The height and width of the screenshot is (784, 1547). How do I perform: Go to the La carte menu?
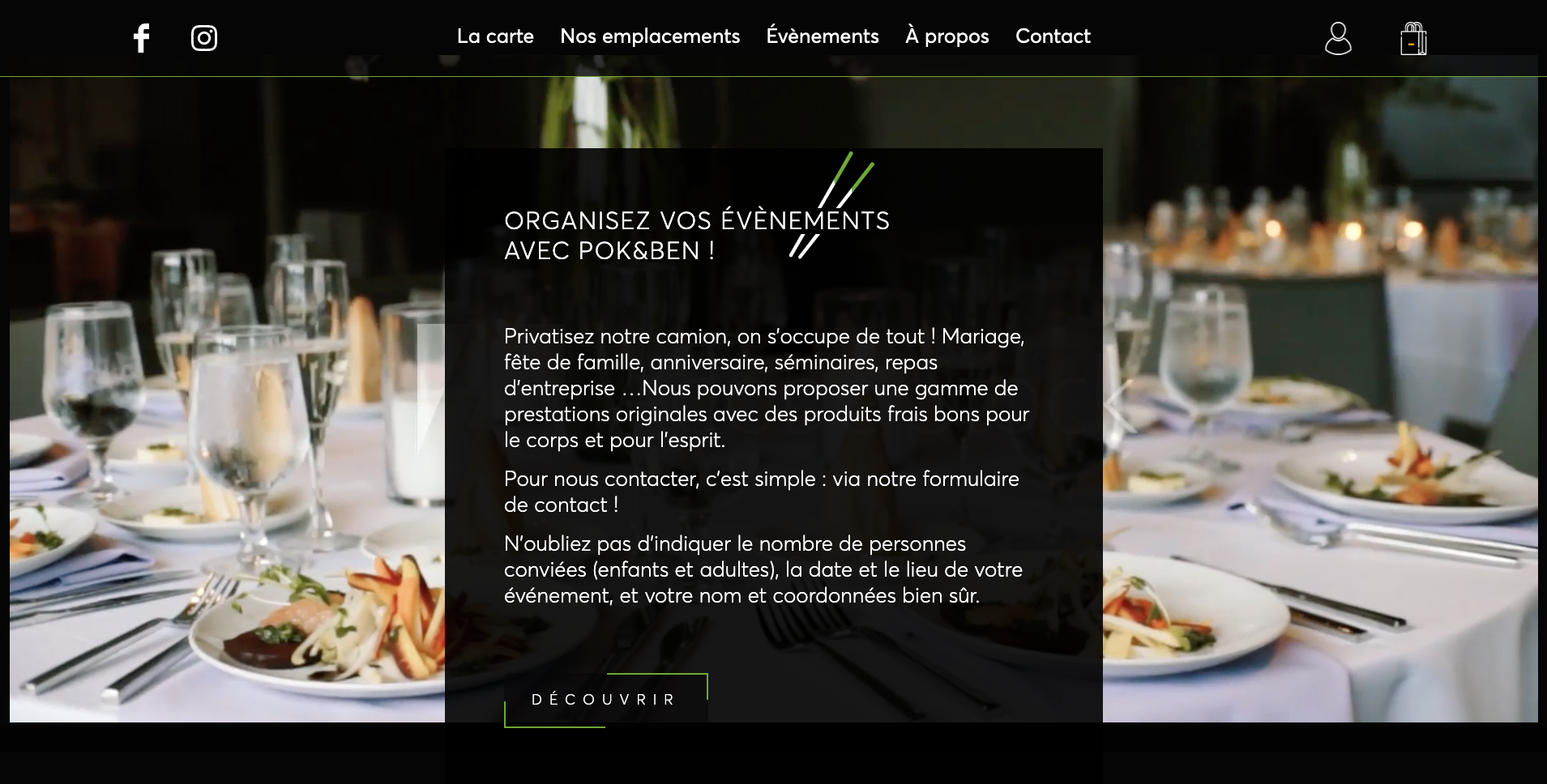pos(495,36)
